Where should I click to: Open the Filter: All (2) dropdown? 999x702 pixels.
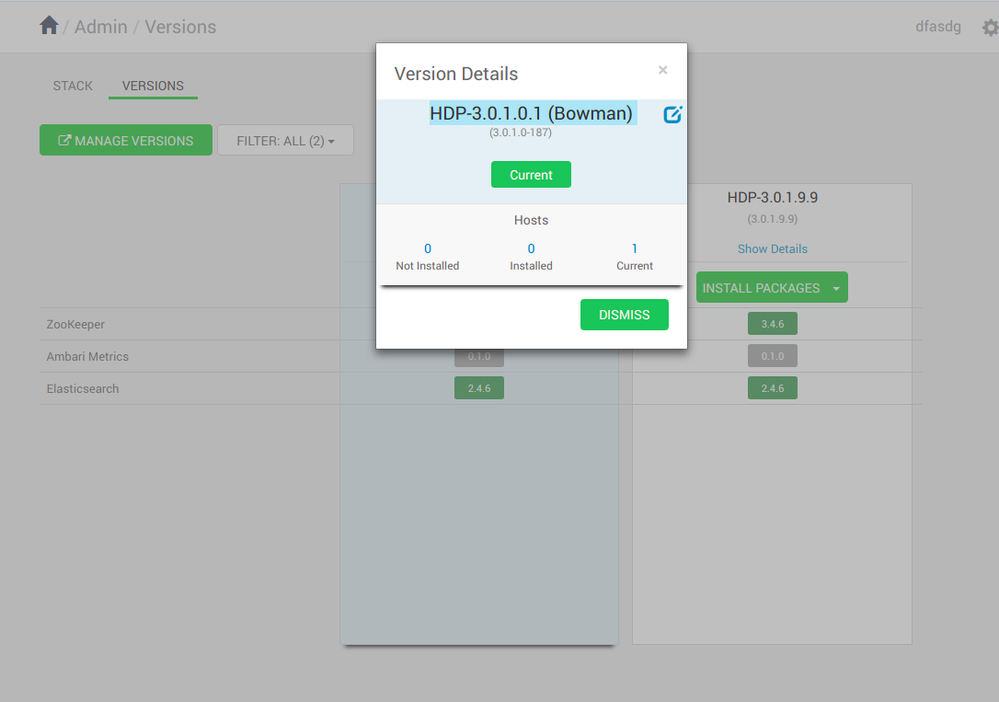coord(285,140)
